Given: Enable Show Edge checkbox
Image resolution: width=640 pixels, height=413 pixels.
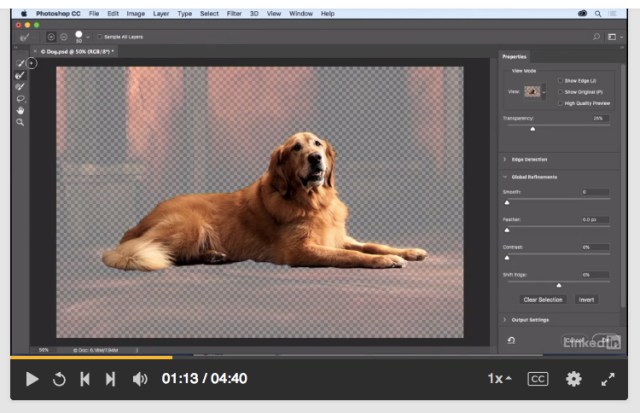Looking at the screenshot, I should tap(560, 80).
